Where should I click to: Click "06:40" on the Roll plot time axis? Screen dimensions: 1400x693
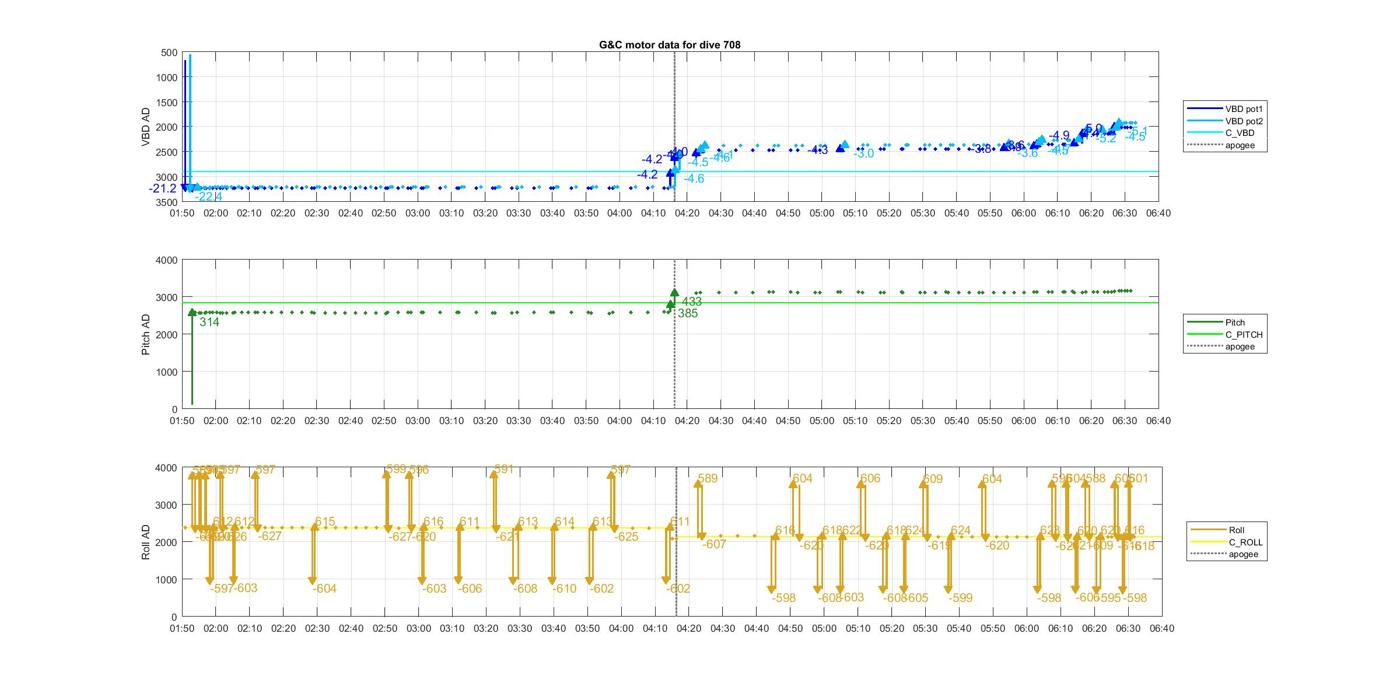(1161, 629)
